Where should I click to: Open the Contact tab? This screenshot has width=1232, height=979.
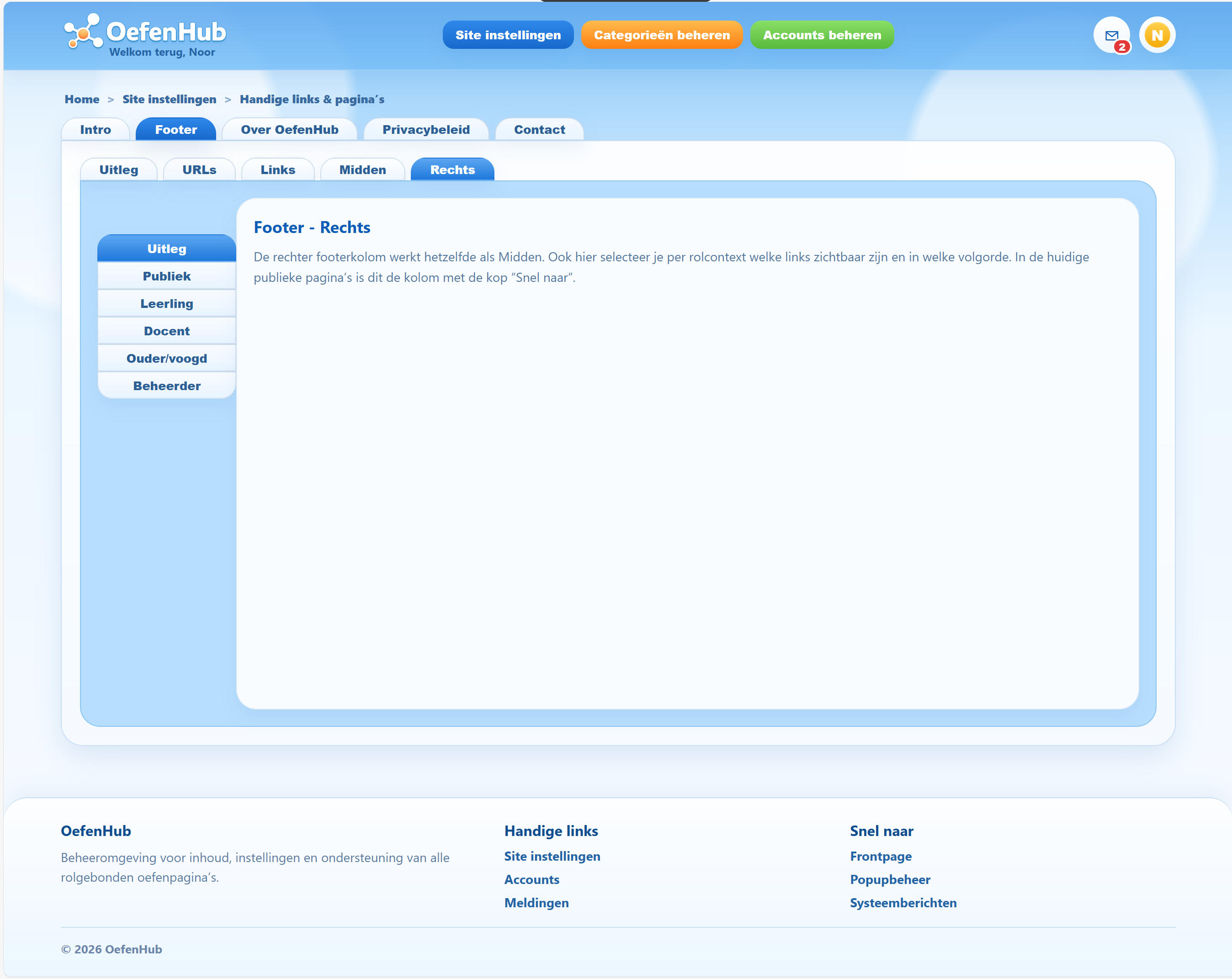pyautogui.click(x=539, y=130)
